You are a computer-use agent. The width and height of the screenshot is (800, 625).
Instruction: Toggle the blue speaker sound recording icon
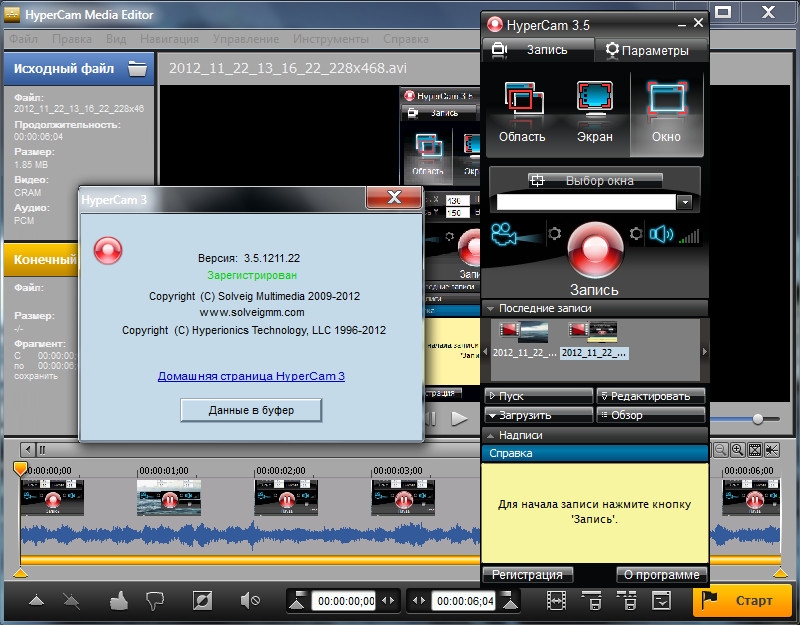(661, 235)
